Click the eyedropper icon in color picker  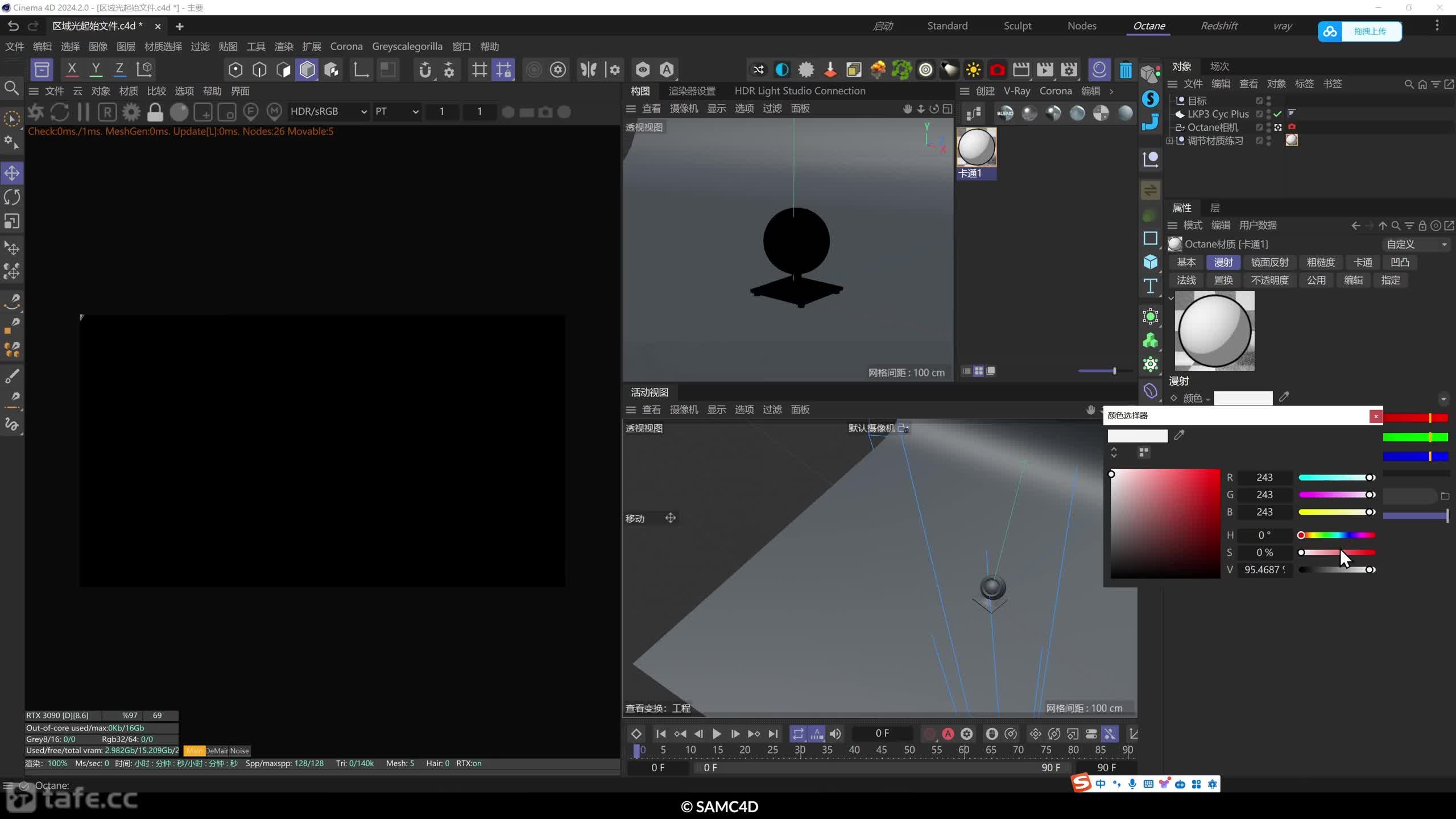pyautogui.click(x=1179, y=435)
